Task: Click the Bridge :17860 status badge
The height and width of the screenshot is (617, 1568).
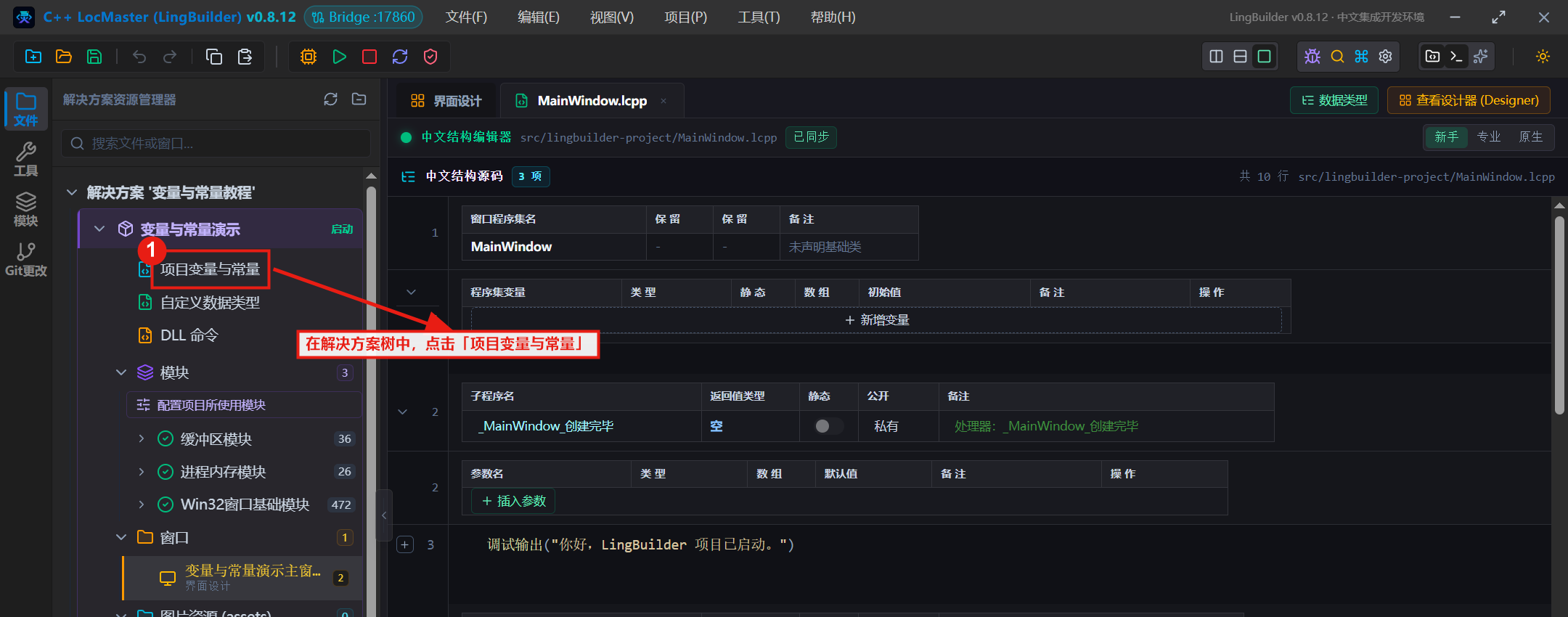Action: 363,17
